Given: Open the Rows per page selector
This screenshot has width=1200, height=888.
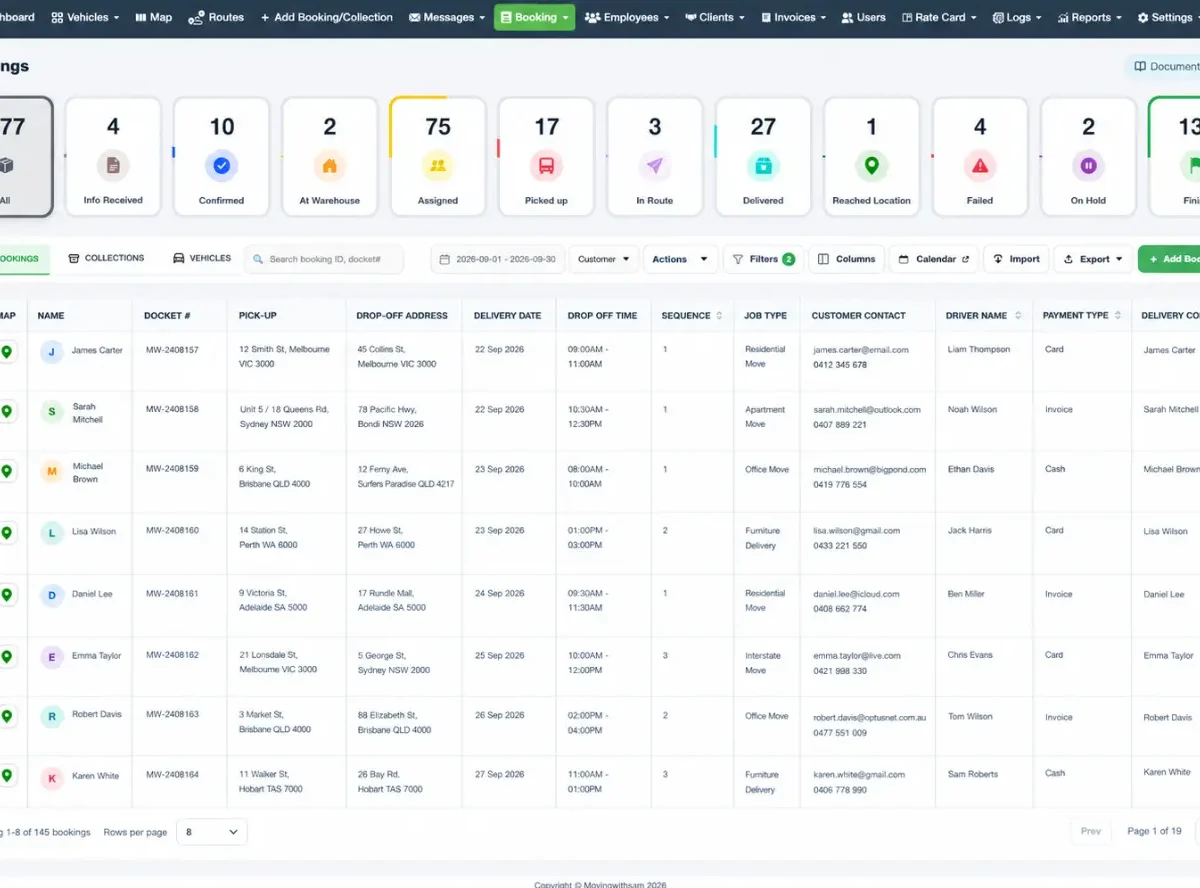Looking at the screenshot, I should pyautogui.click(x=212, y=832).
